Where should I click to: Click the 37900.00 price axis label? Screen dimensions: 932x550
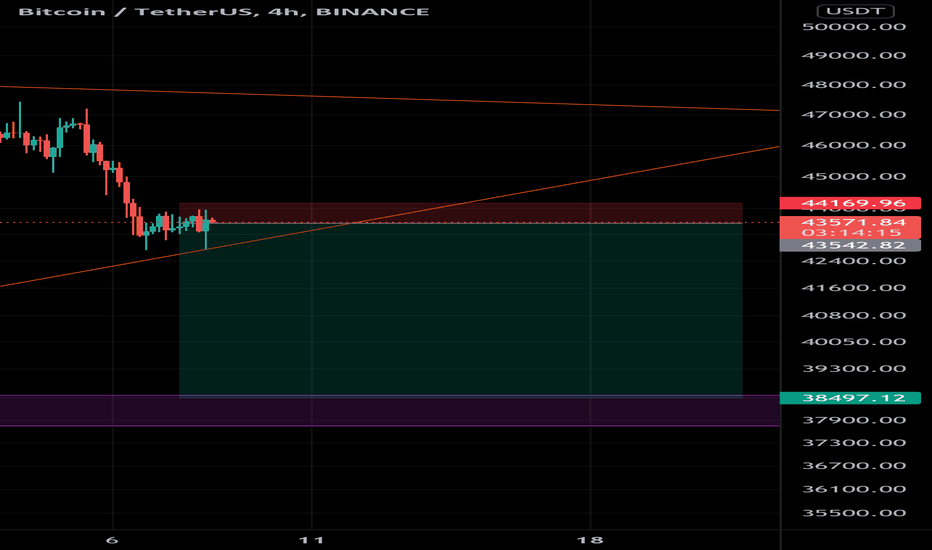click(854, 420)
